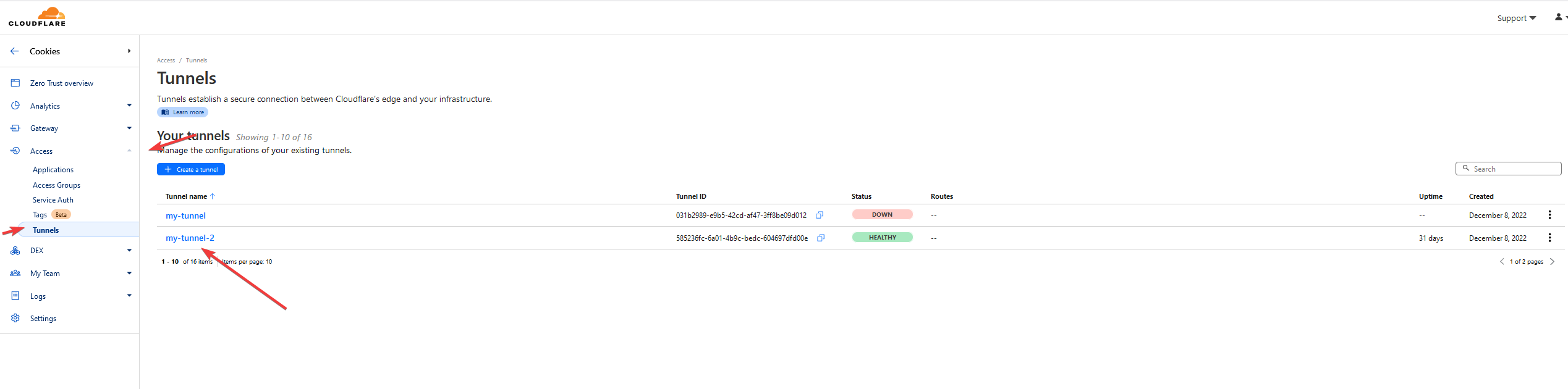
Task: Click the 31 days uptime value
Action: [x=1431, y=238]
